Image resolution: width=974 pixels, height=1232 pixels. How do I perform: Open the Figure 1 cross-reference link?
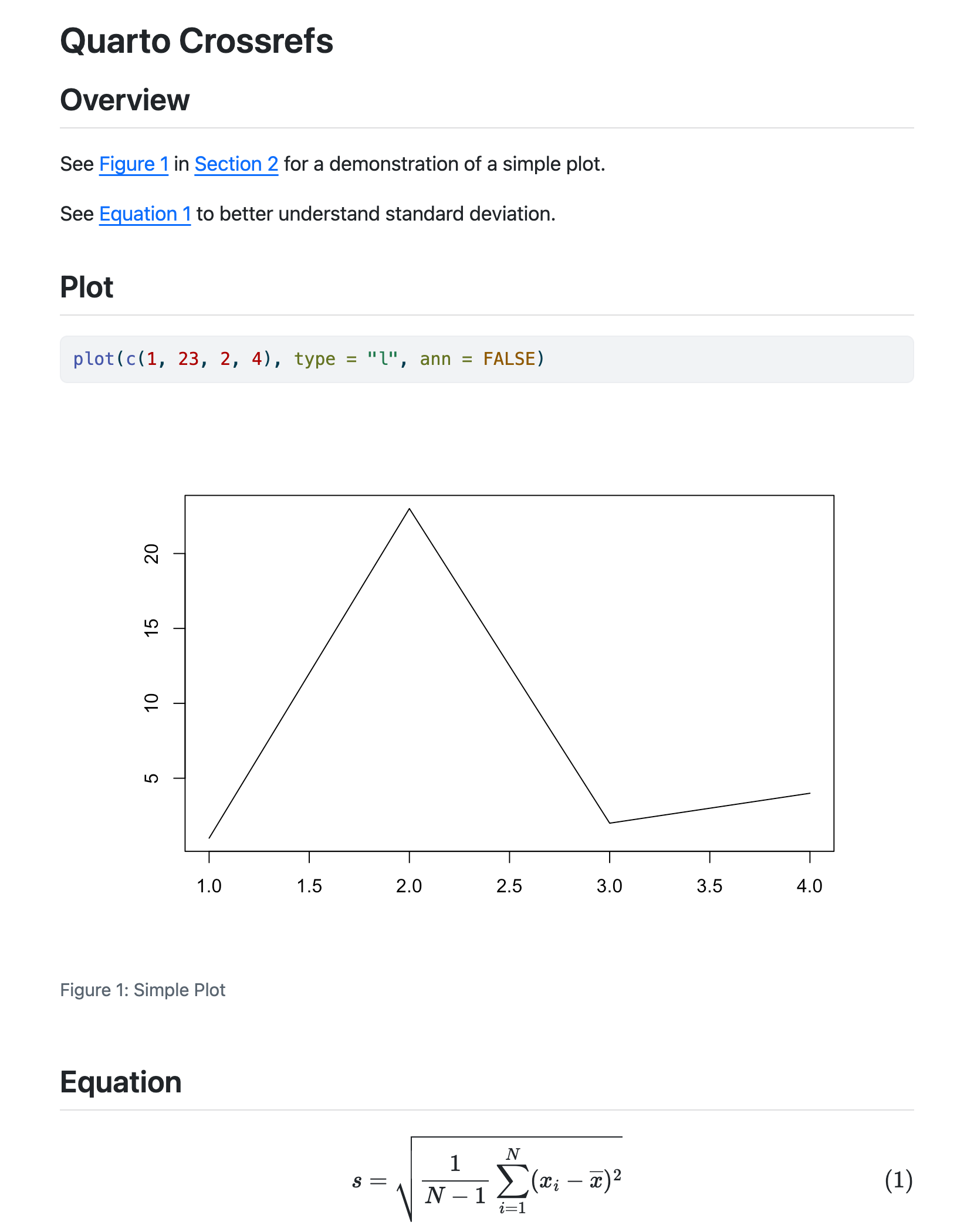click(x=133, y=164)
